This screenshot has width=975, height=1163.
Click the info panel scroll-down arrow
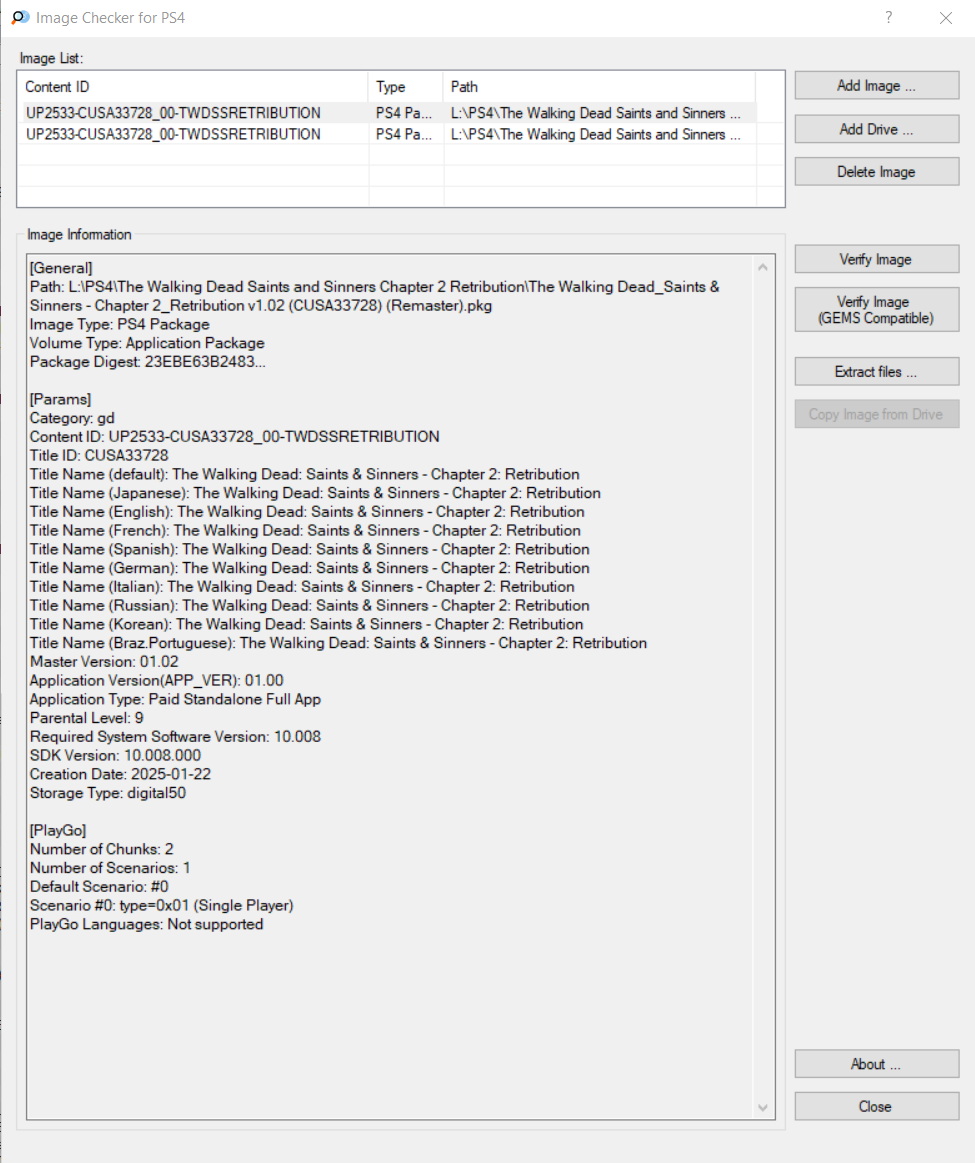pyautogui.click(x=763, y=1108)
